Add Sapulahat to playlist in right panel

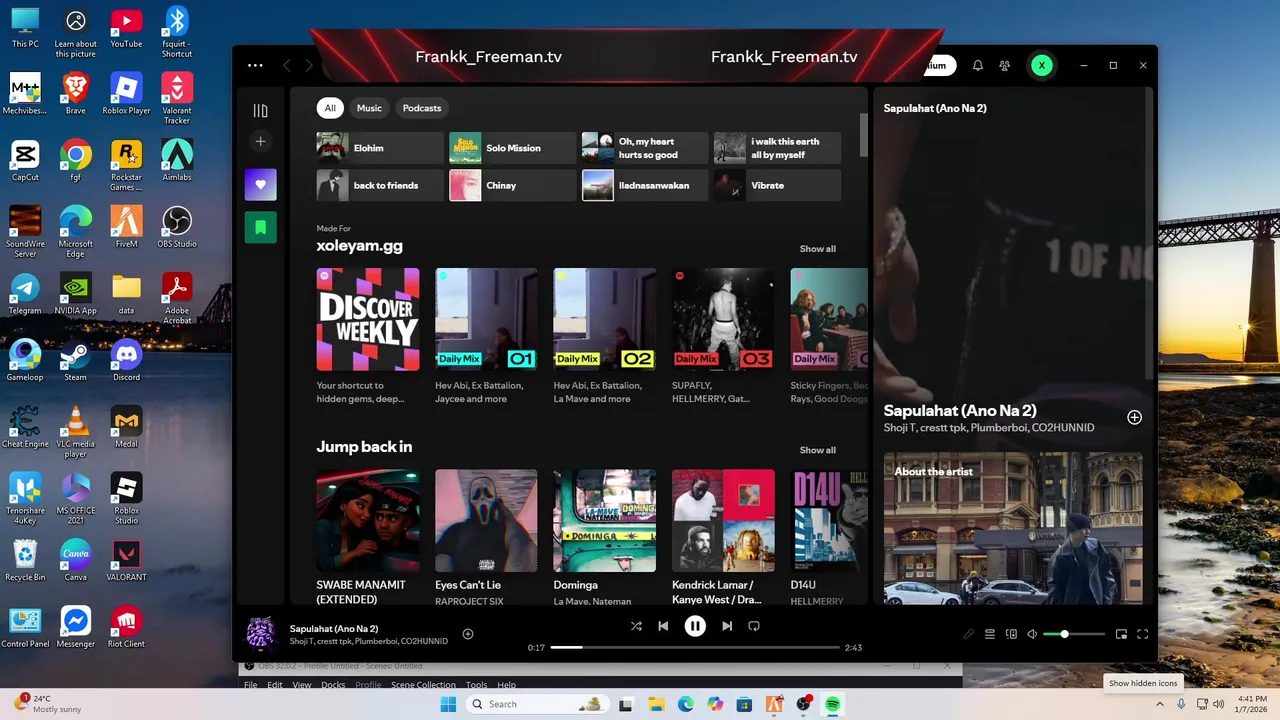(1134, 417)
